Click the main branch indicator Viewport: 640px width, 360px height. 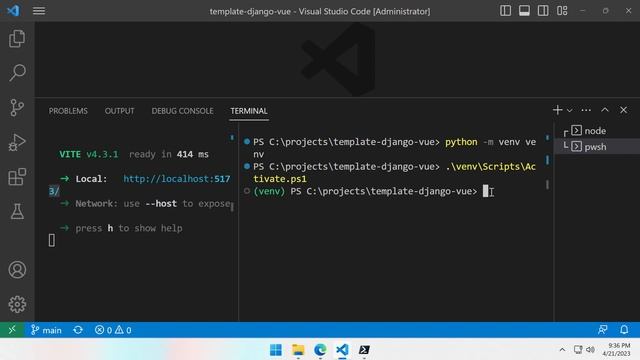tap(46, 330)
